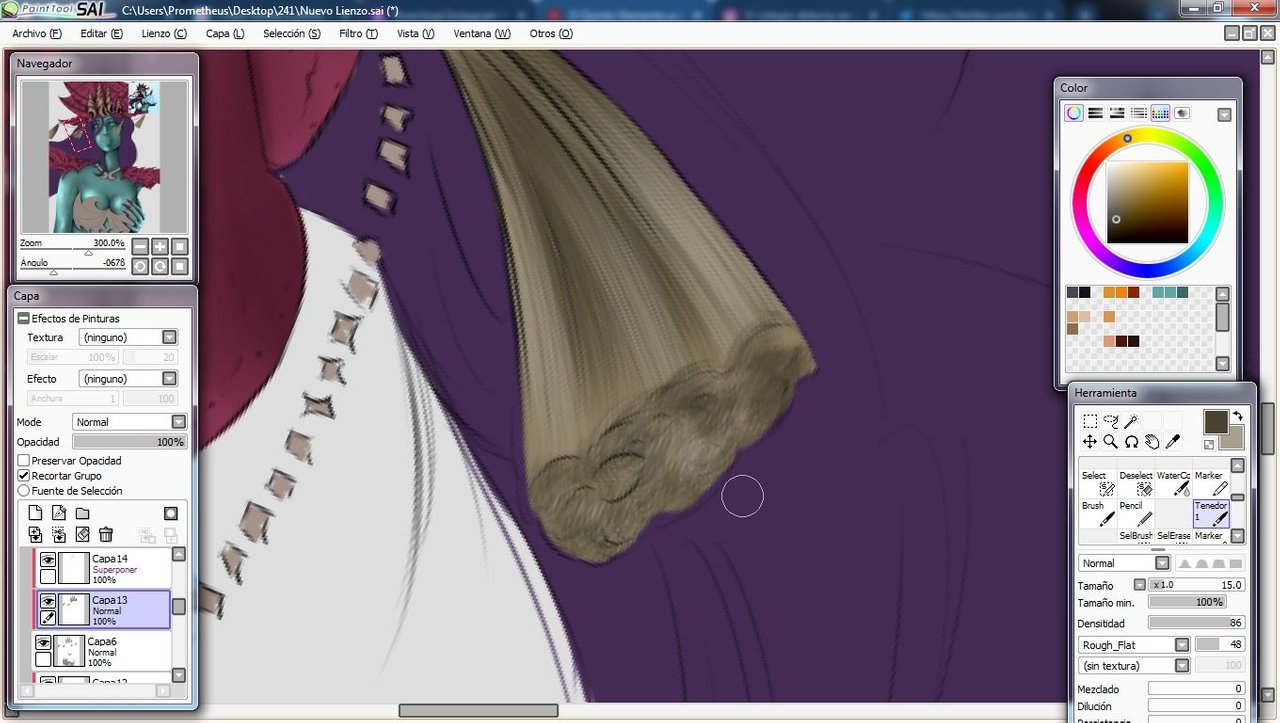Screen dimensions: 1280x723
Task: Choose the Pencil tool
Action: (1135, 513)
